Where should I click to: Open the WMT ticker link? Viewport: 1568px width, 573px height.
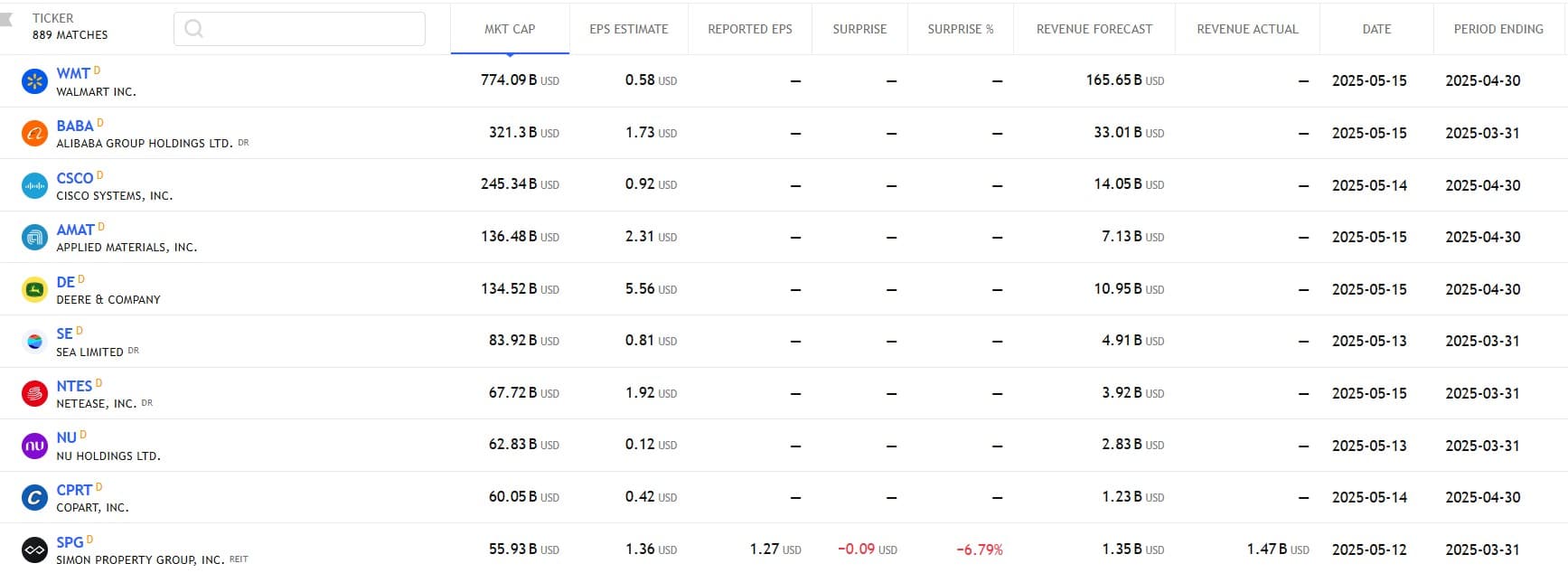(73, 73)
